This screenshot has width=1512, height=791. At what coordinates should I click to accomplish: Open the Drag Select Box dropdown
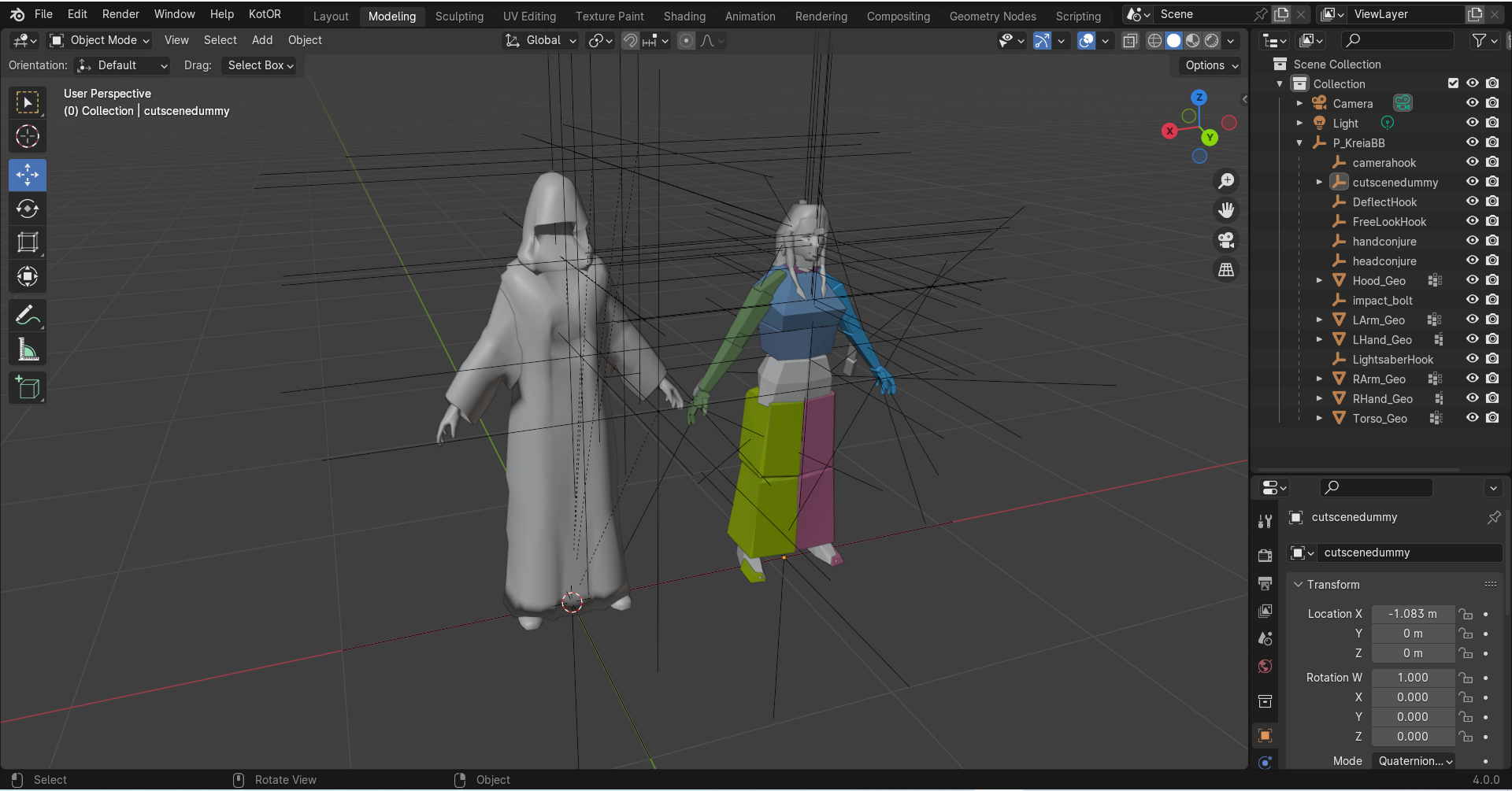click(x=261, y=65)
